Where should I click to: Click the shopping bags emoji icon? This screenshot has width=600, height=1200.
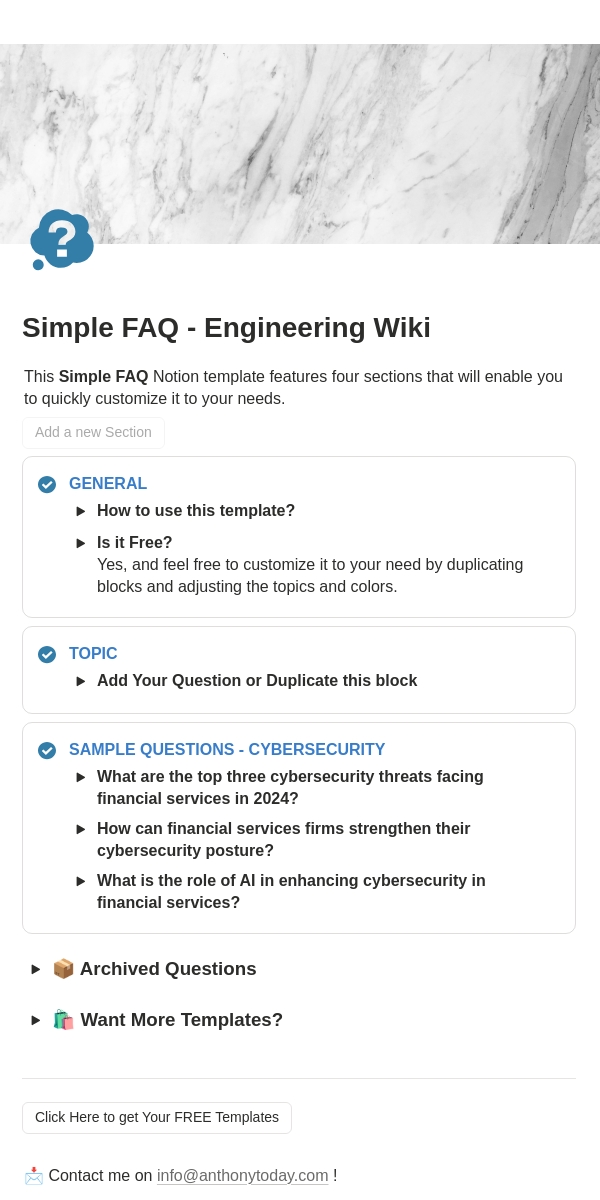coord(63,1020)
